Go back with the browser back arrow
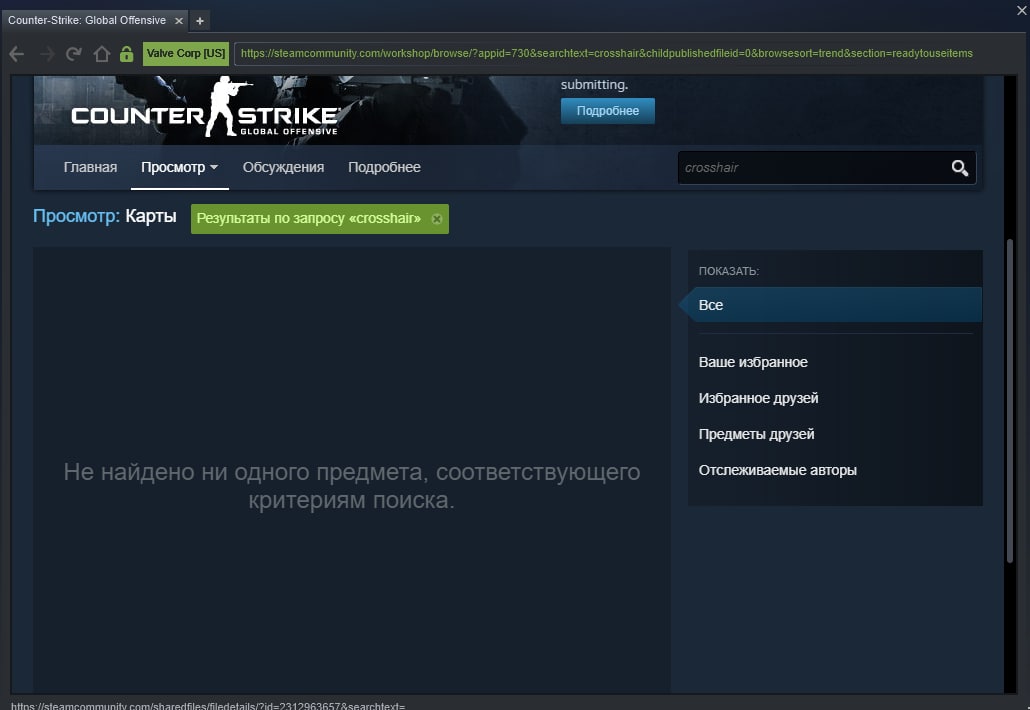The image size is (1030, 710). pos(16,54)
